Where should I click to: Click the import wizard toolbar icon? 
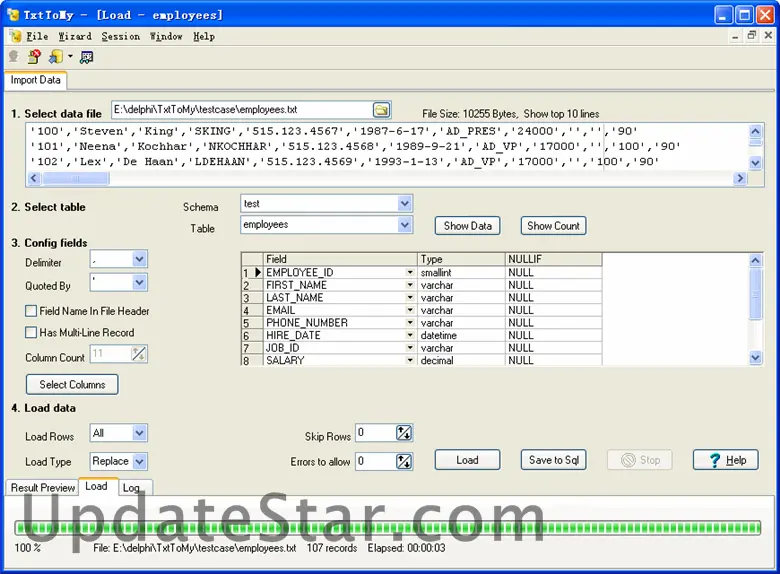(x=57, y=57)
